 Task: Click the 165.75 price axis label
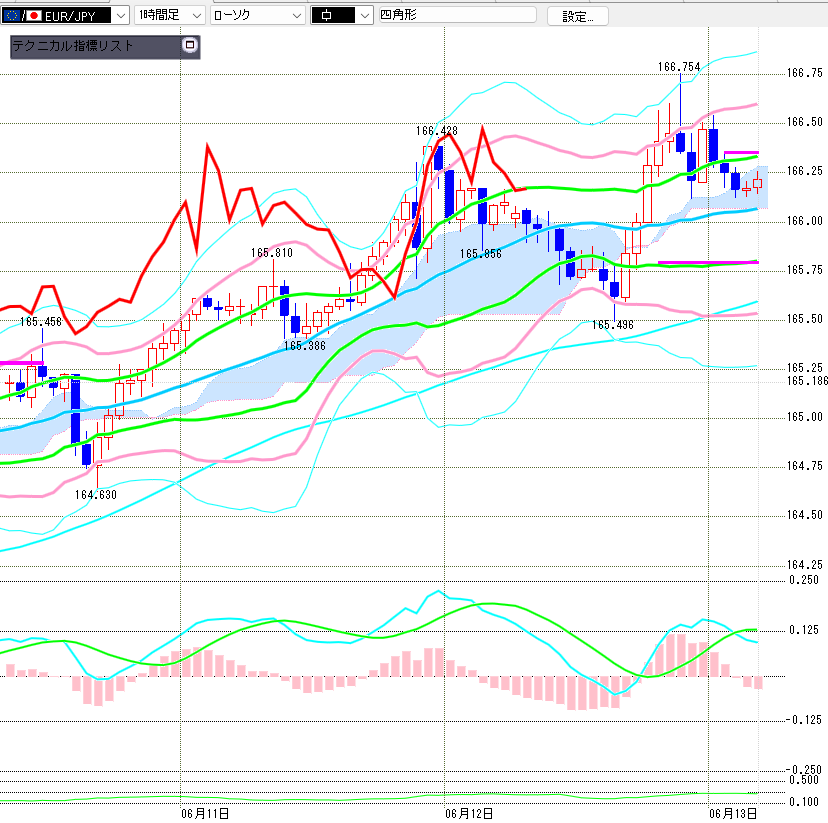point(805,270)
